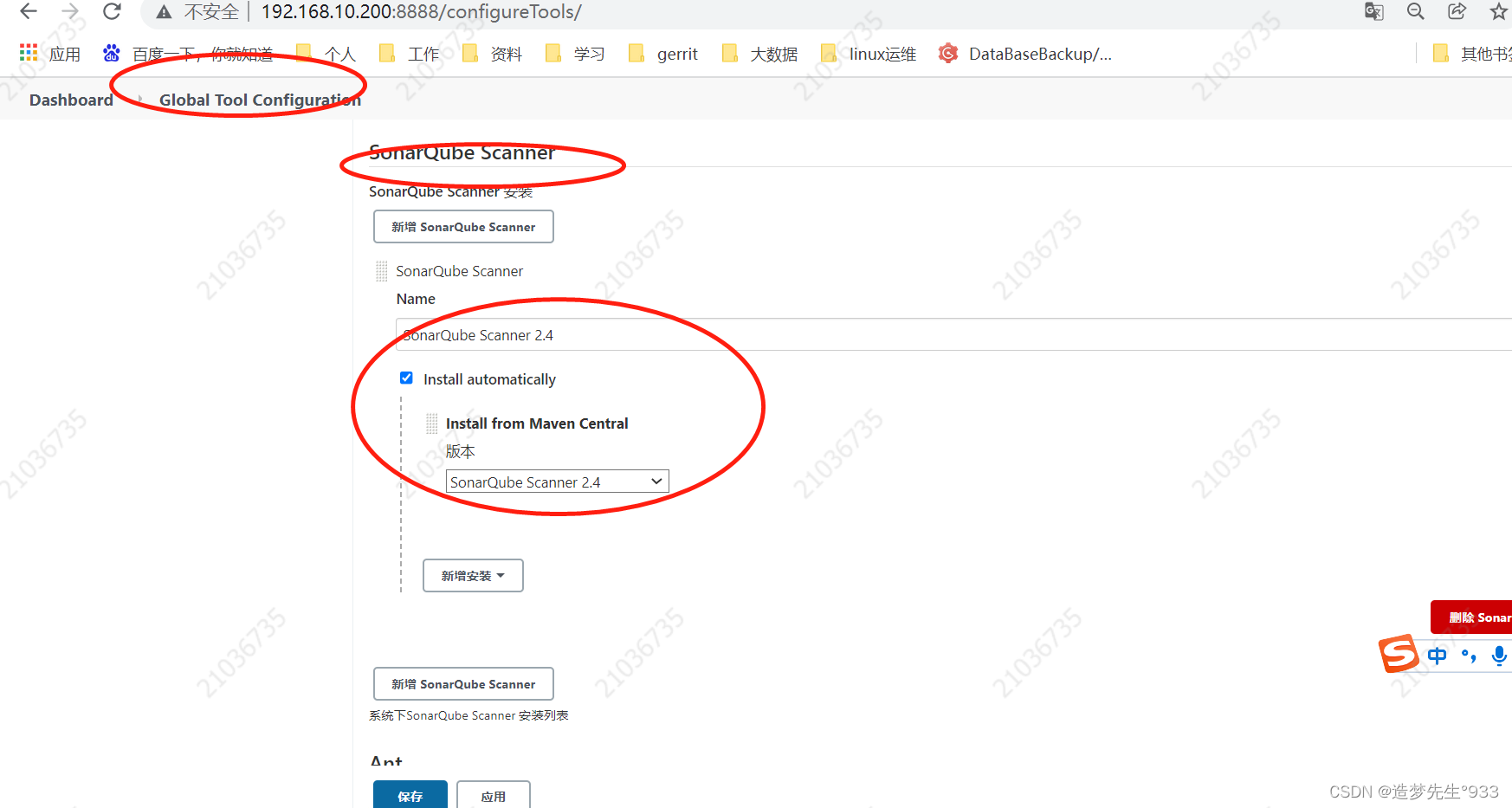Open the 学习 bookmark folder
This screenshot has height=808, width=1512.
(575, 54)
